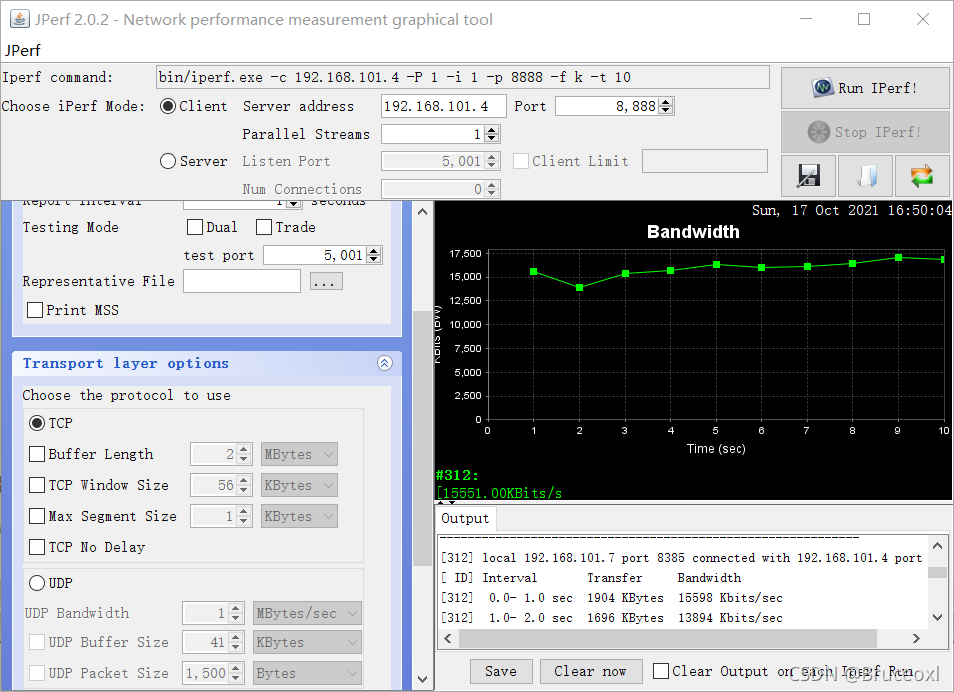Enable the UDP Packet Size checkbox
Viewport: 954px width, 692px height.
pyautogui.click(x=37, y=673)
